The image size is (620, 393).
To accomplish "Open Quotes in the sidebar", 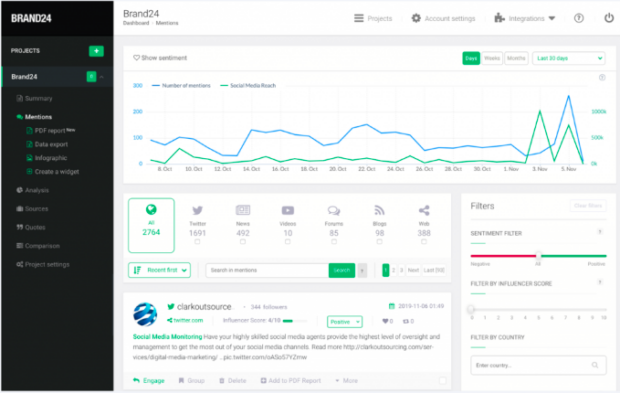I will click(31, 227).
